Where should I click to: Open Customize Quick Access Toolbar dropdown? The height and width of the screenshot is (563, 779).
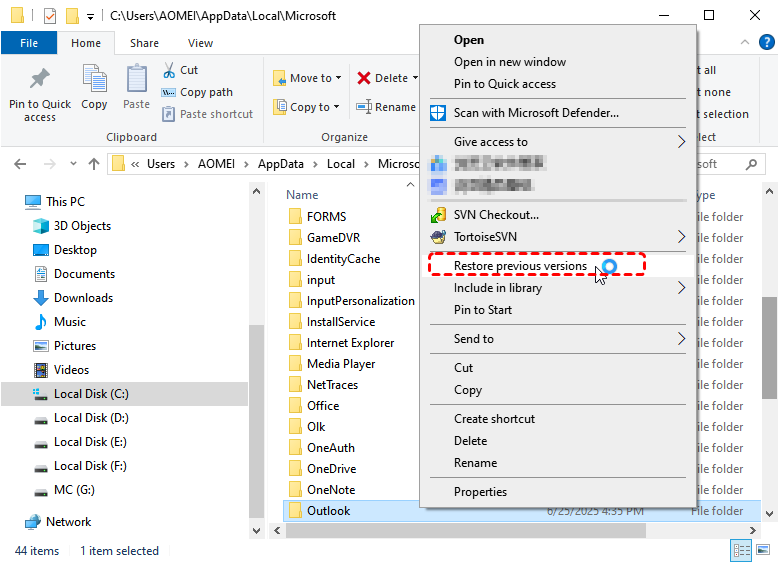coord(90,17)
